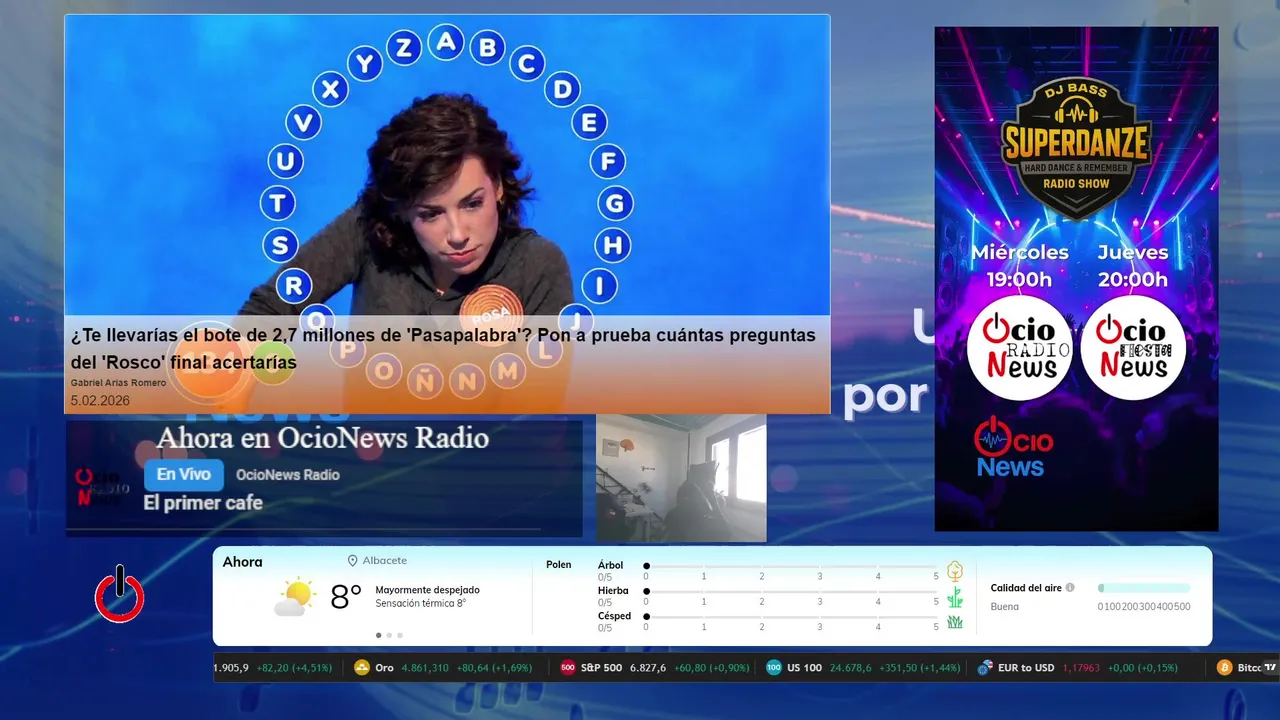The height and width of the screenshot is (720, 1280).
Task: Click author name Gabriel Arias Romero
Action: 118,383
